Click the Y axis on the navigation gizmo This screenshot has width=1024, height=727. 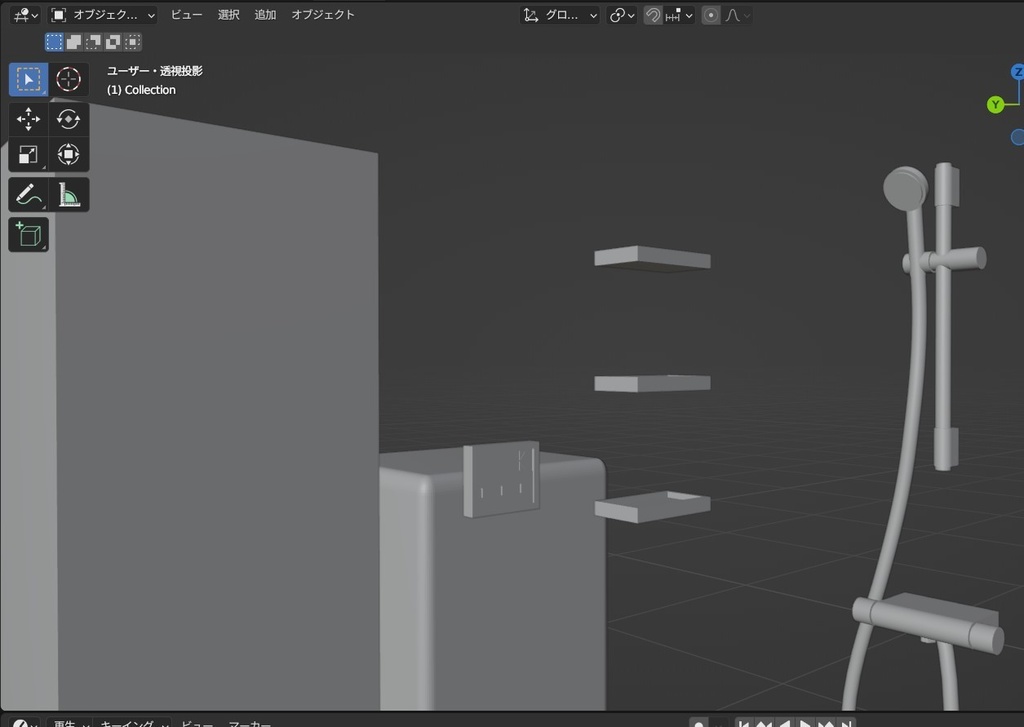(994, 104)
